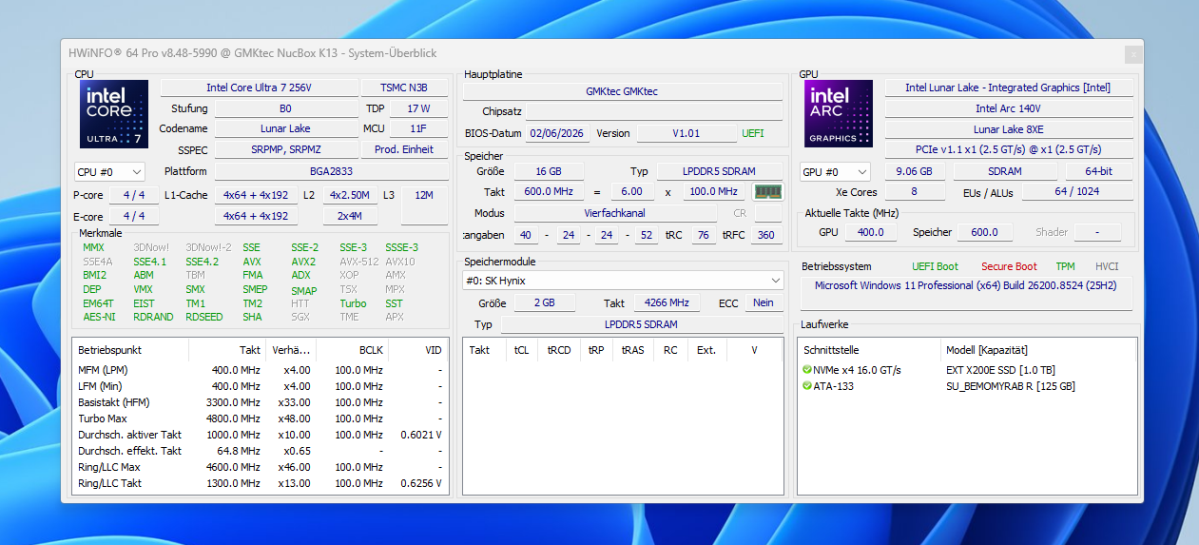Select the Turbo Max row
This screenshot has height=545, width=1199.
(x=260, y=418)
